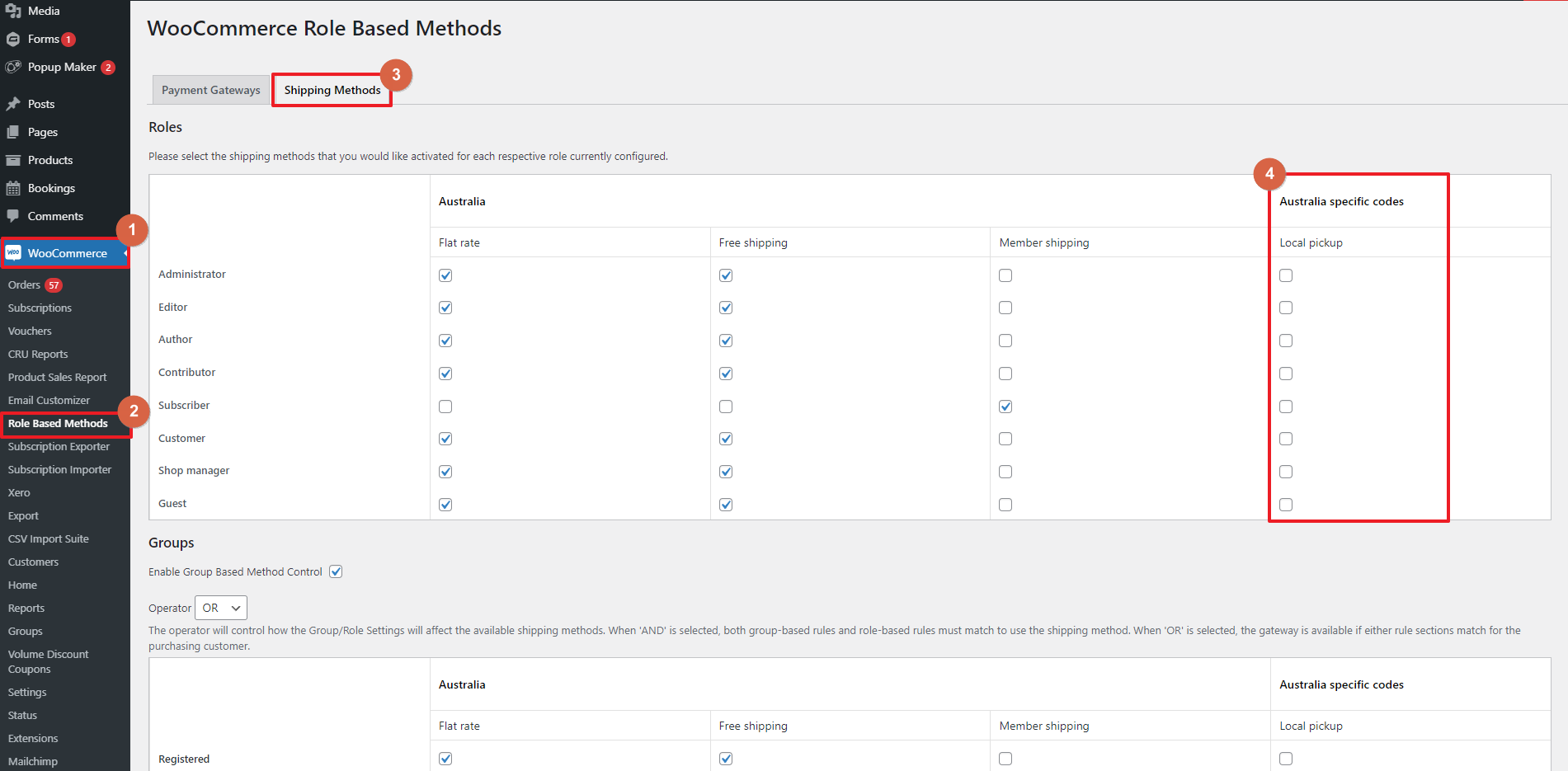Screen dimensions: 1568x771
Task: Click the Comments bubble icon
Action: tap(13, 216)
